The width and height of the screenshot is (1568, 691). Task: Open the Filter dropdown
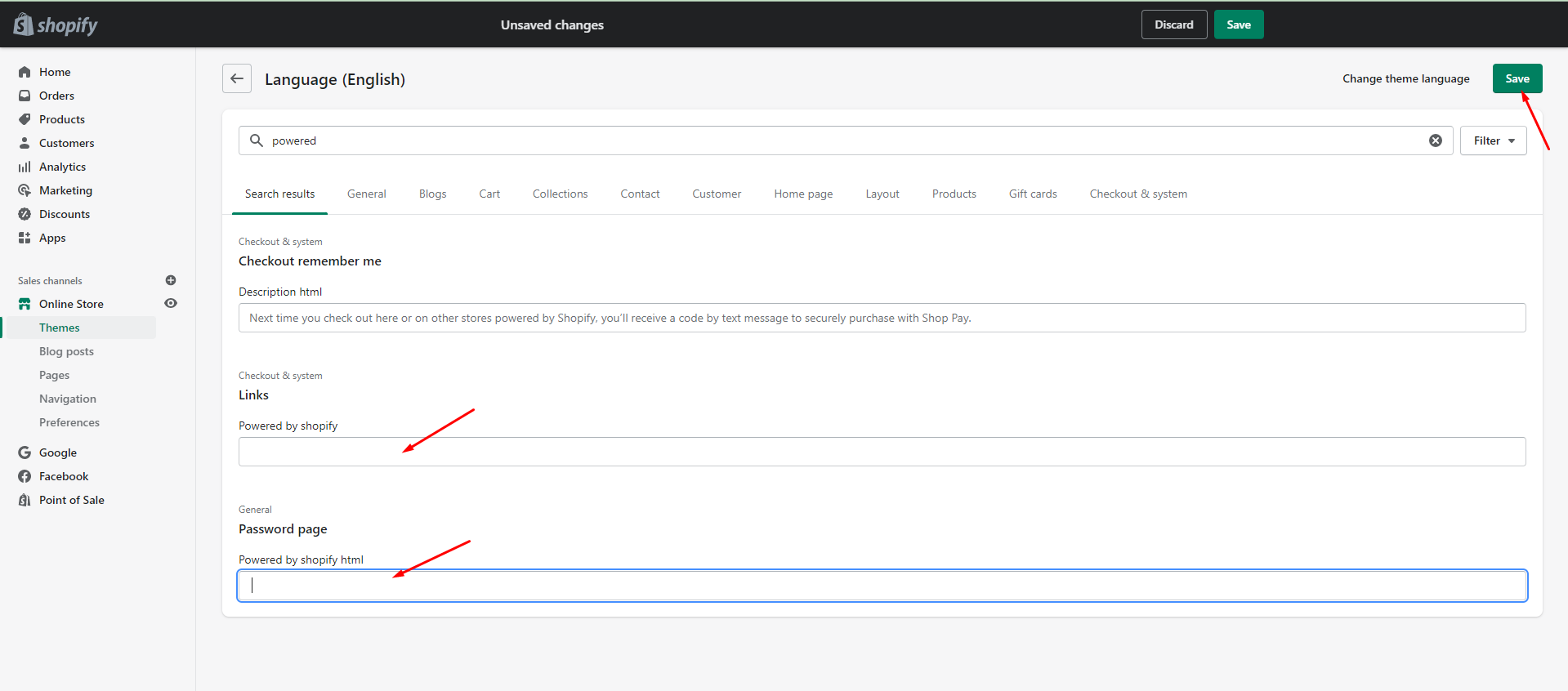[1494, 140]
